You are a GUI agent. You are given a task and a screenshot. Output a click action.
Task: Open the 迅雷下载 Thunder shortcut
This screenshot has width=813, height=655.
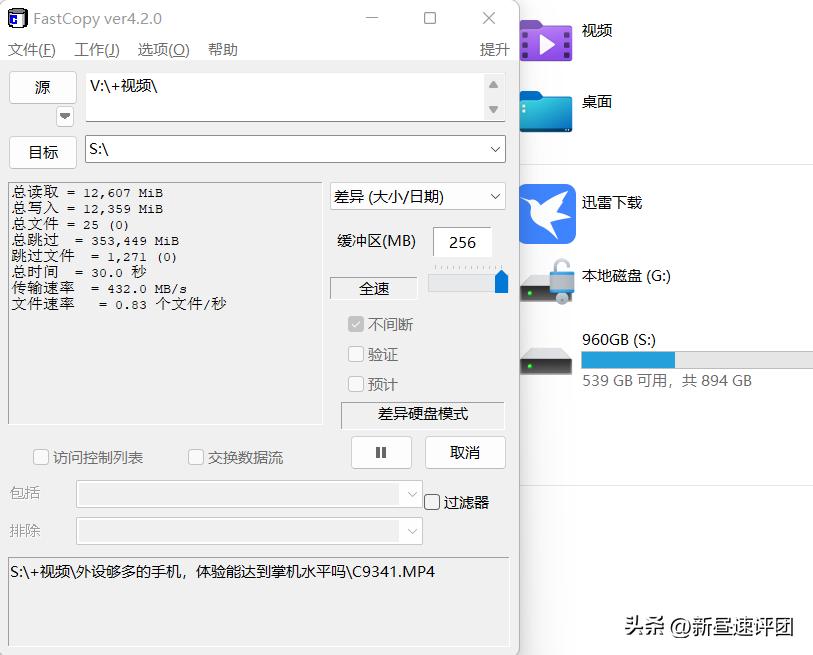click(x=546, y=214)
